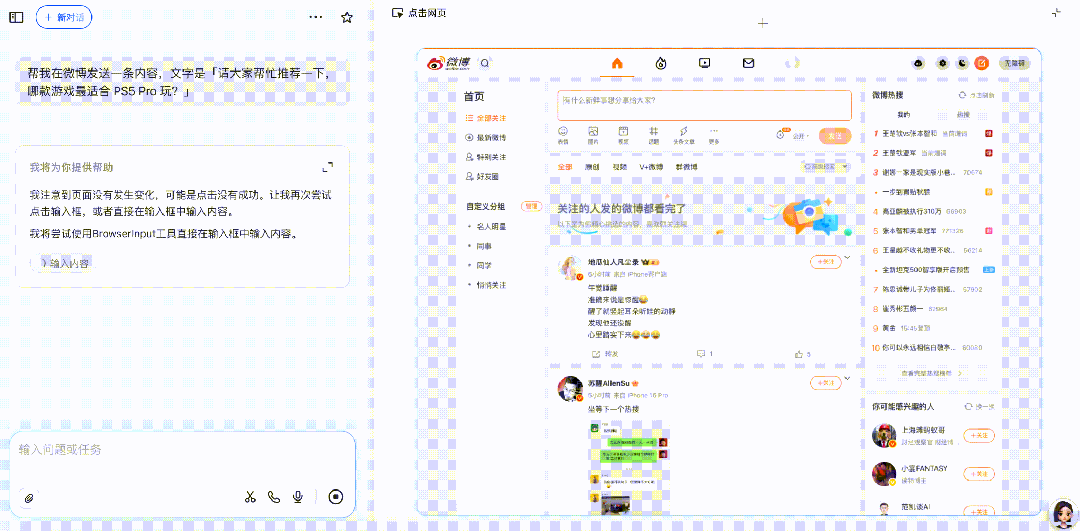Open the 公开 visibility dropdown
Image resolution: width=1080 pixels, height=531 pixels.
coord(801,136)
